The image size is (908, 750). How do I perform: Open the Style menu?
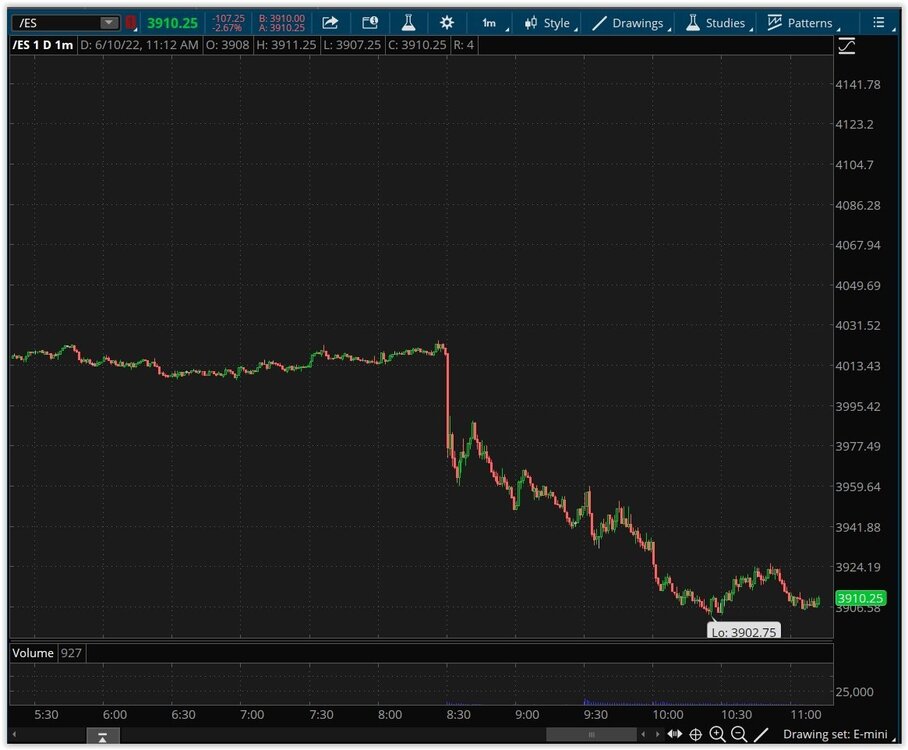pos(548,22)
